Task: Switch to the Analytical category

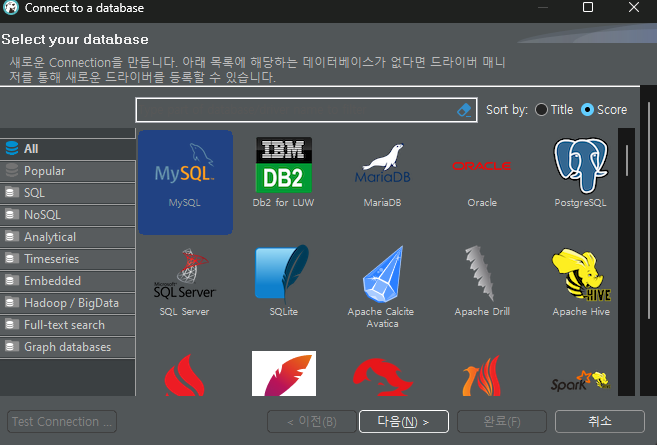Action: [67, 237]
